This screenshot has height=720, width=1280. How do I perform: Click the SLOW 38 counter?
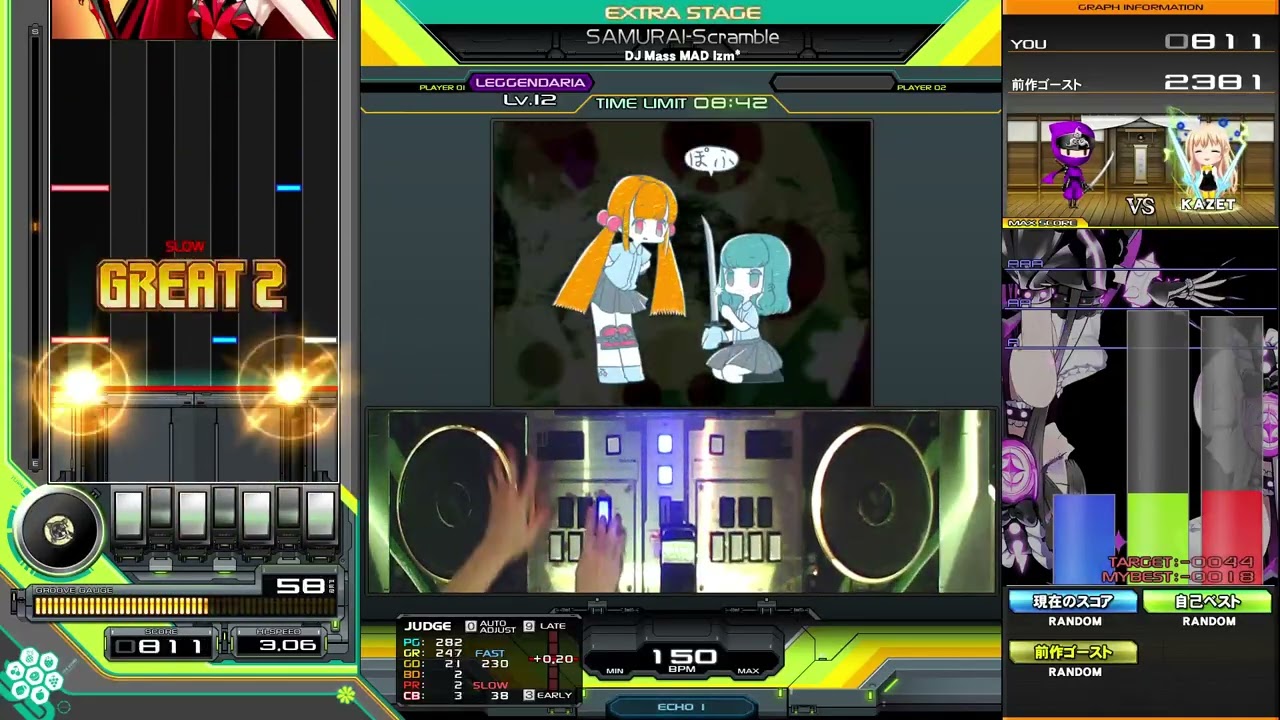[x=492, y=690]
